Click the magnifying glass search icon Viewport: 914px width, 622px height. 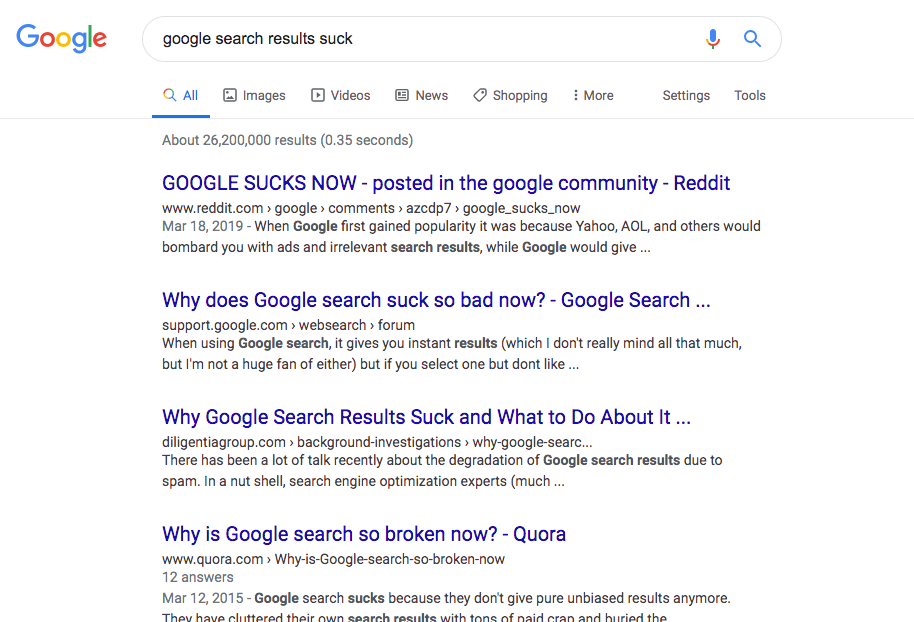coord(751,38)
